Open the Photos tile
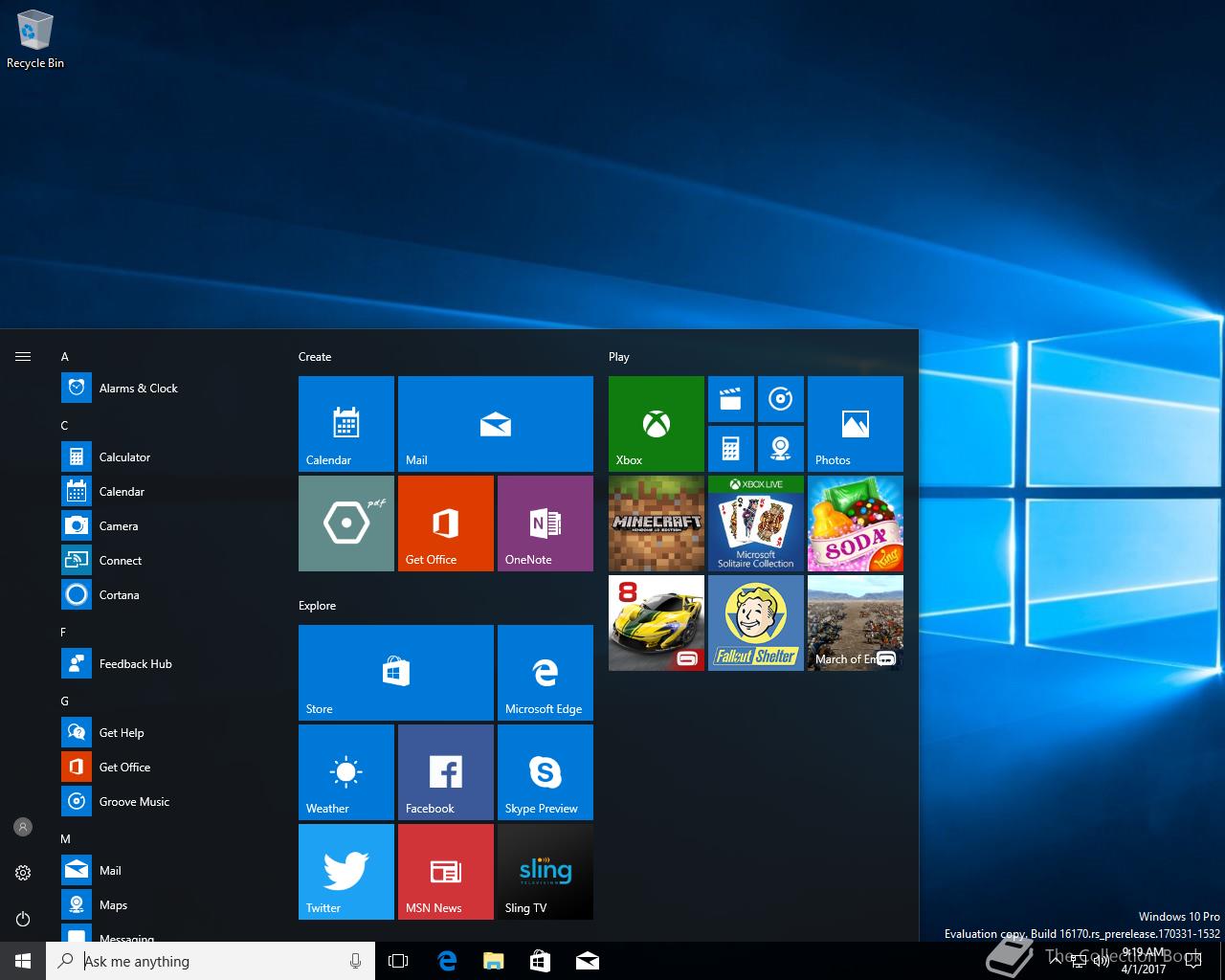1225x980 pixels. pos(856,424)
